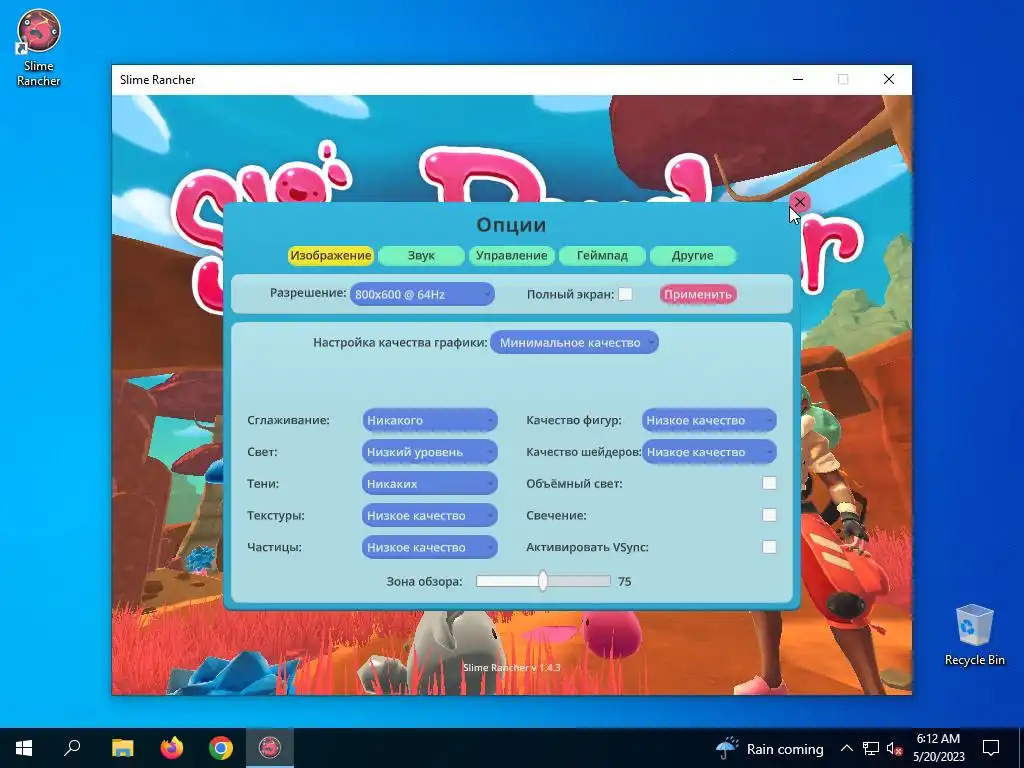Select Slime Rancher taskbar icon
The width and height of the screenshot is (1024, 768).
(x=270, y=748)
